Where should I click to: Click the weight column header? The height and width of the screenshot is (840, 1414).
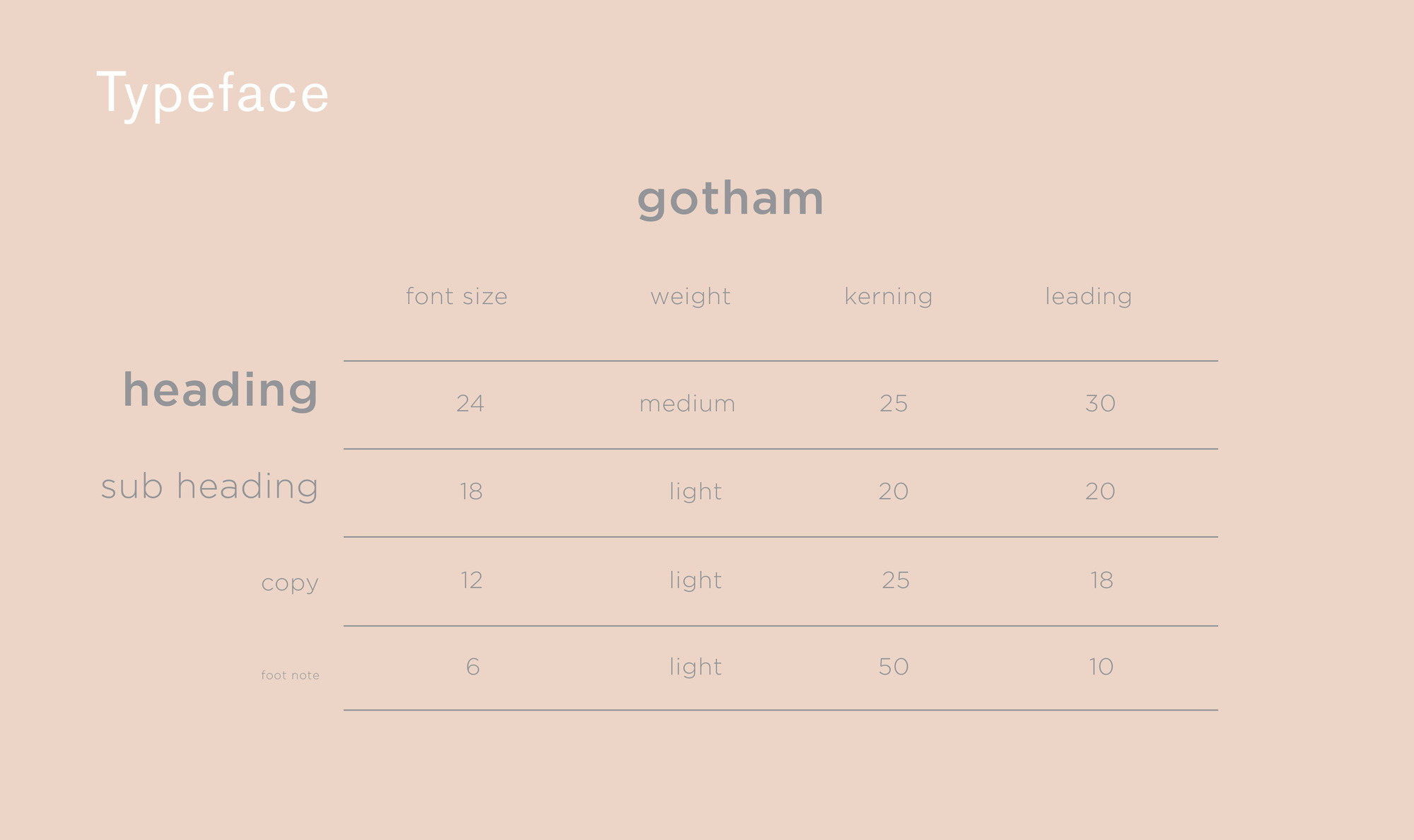(x=690, y=296)
